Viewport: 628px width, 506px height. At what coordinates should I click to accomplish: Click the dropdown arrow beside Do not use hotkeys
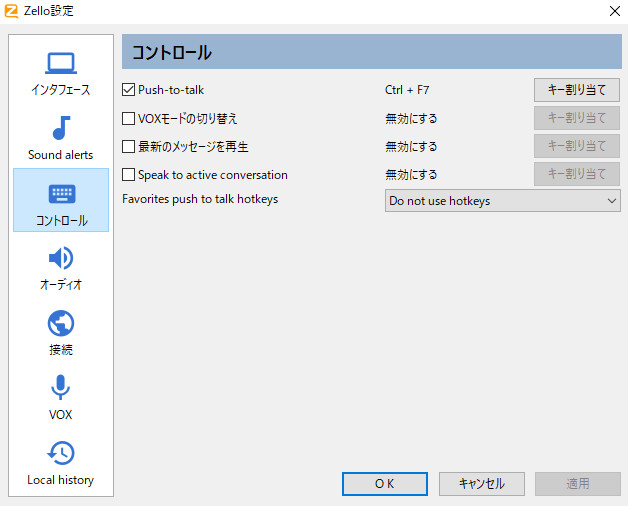point(611,201)
